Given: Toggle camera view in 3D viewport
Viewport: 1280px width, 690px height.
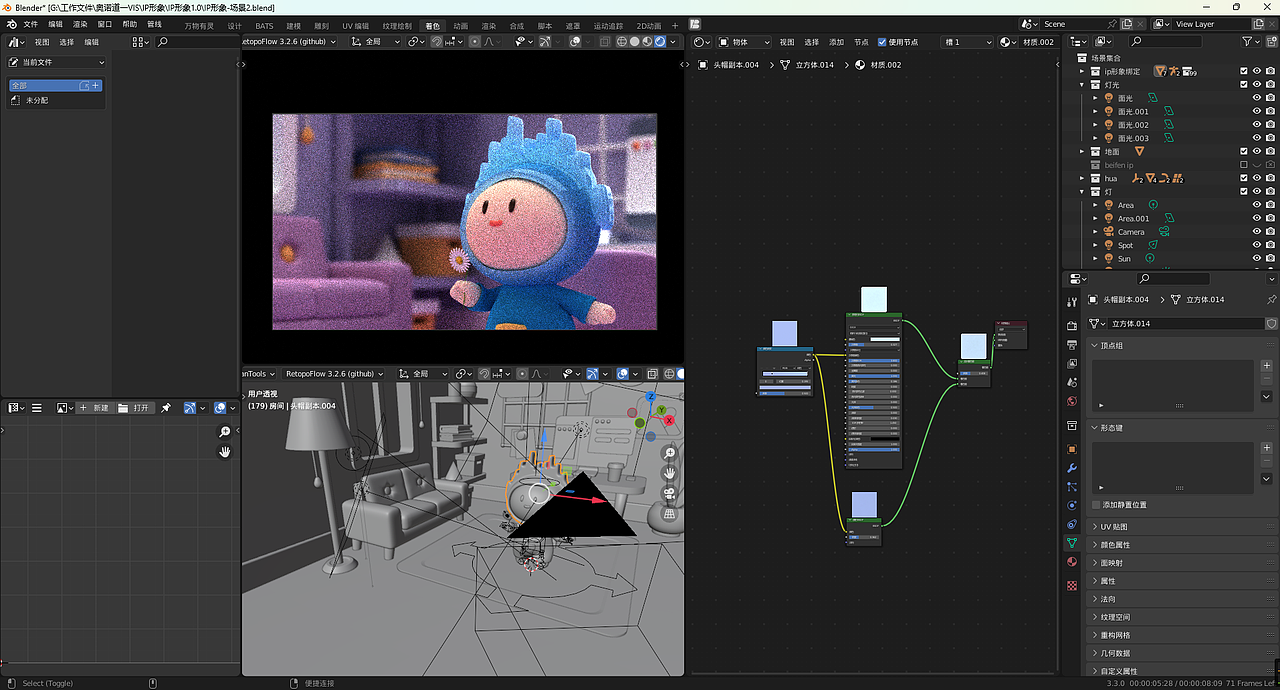Looking at the screenshot, I should (x=669, y=494).
